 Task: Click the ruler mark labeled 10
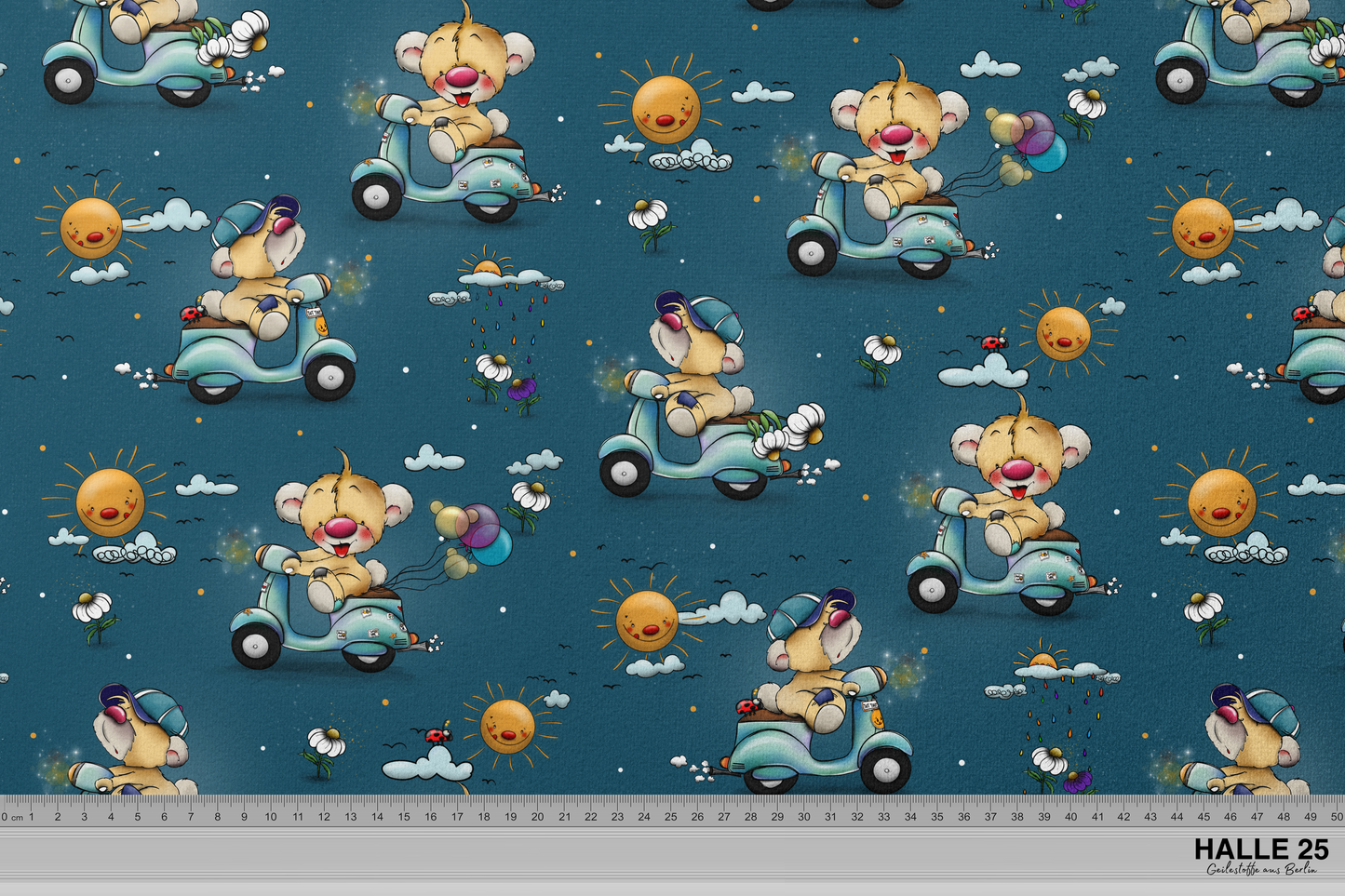tap(271, 817)
